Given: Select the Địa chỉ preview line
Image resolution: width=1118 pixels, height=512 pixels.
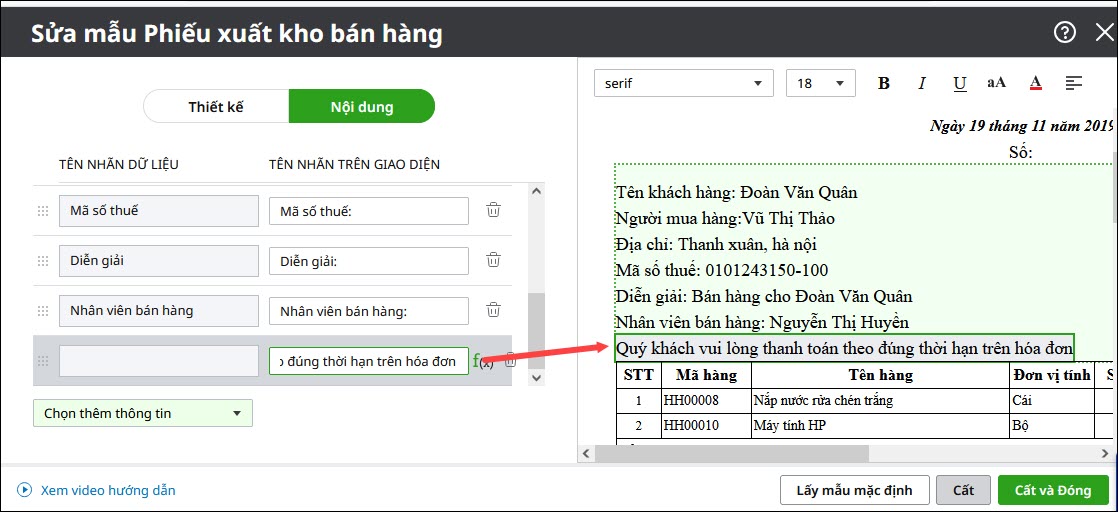Looking at the screenshot, I should [716, 245].
